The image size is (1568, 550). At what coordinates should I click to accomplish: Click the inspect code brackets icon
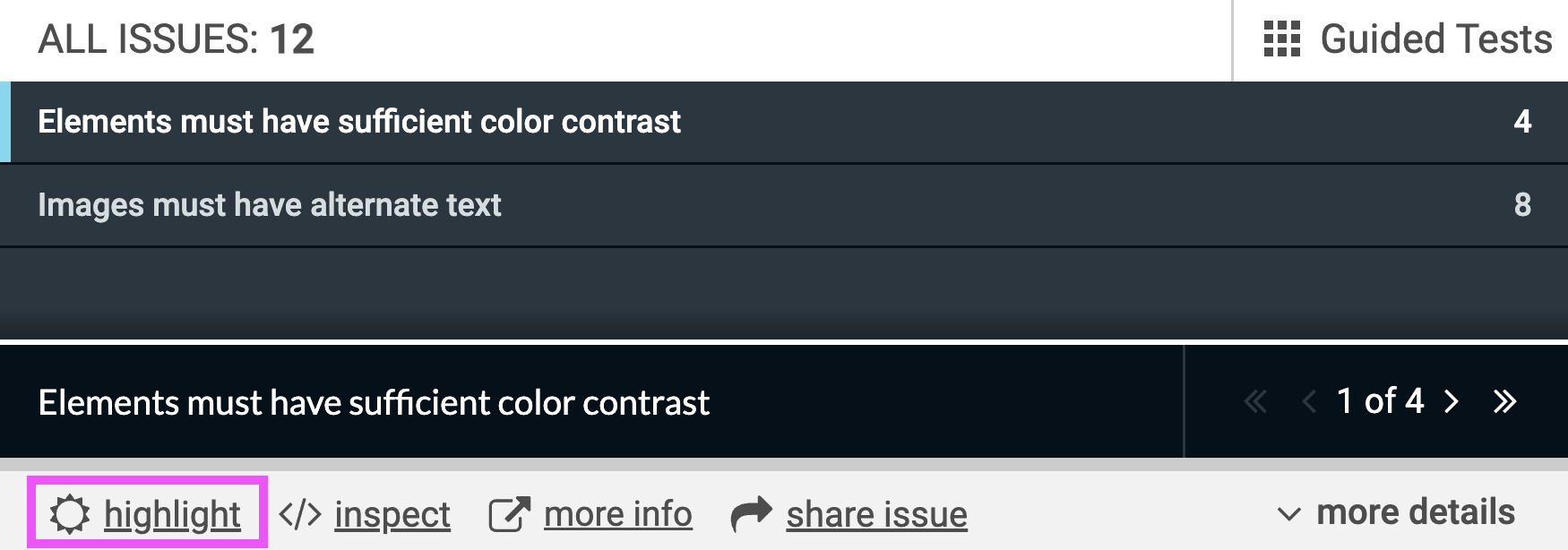click(x=299, y=515)
